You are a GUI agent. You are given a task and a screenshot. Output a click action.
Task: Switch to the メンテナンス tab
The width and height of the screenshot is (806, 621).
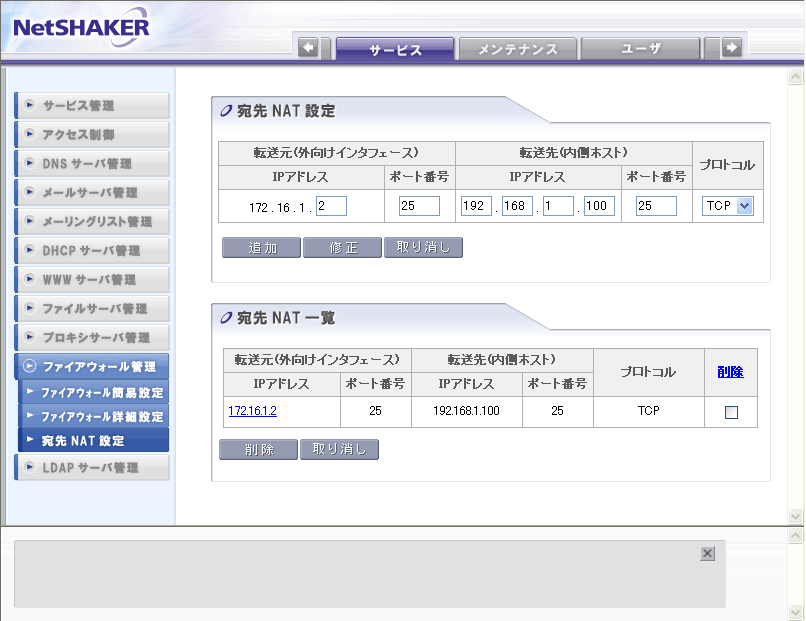click(517, 49)
